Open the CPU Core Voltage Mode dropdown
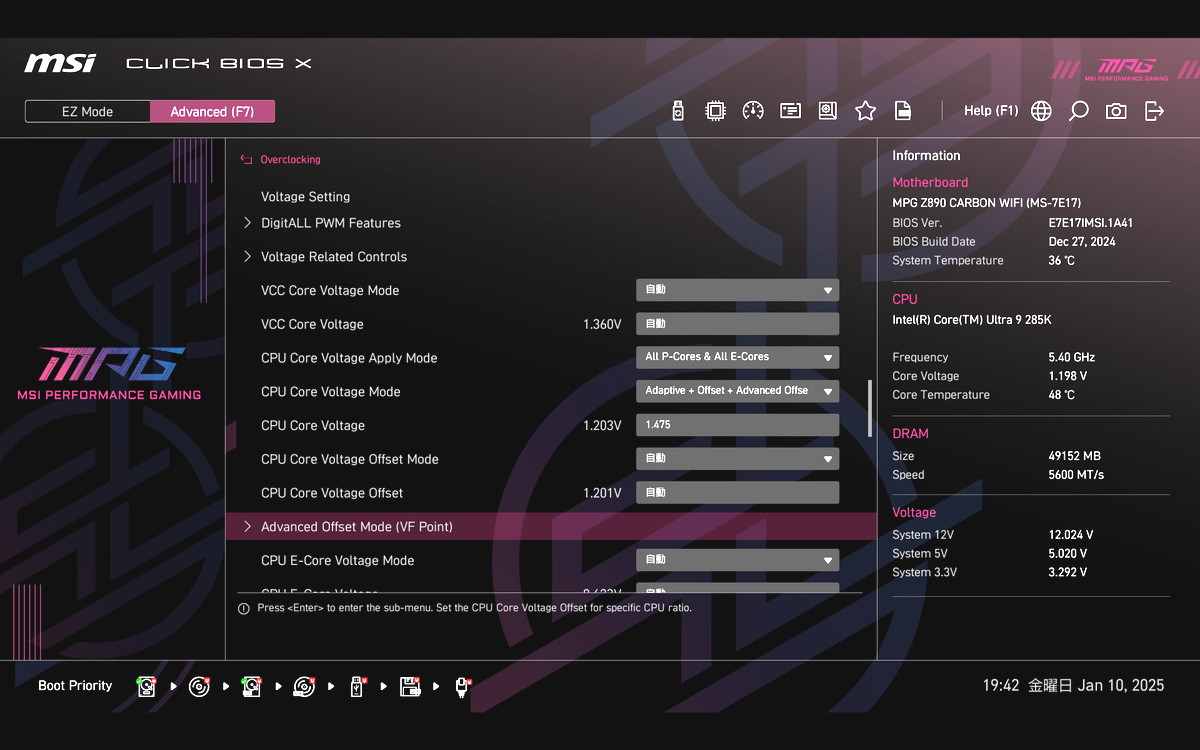 pyautogui.click(x=737, y=391)
